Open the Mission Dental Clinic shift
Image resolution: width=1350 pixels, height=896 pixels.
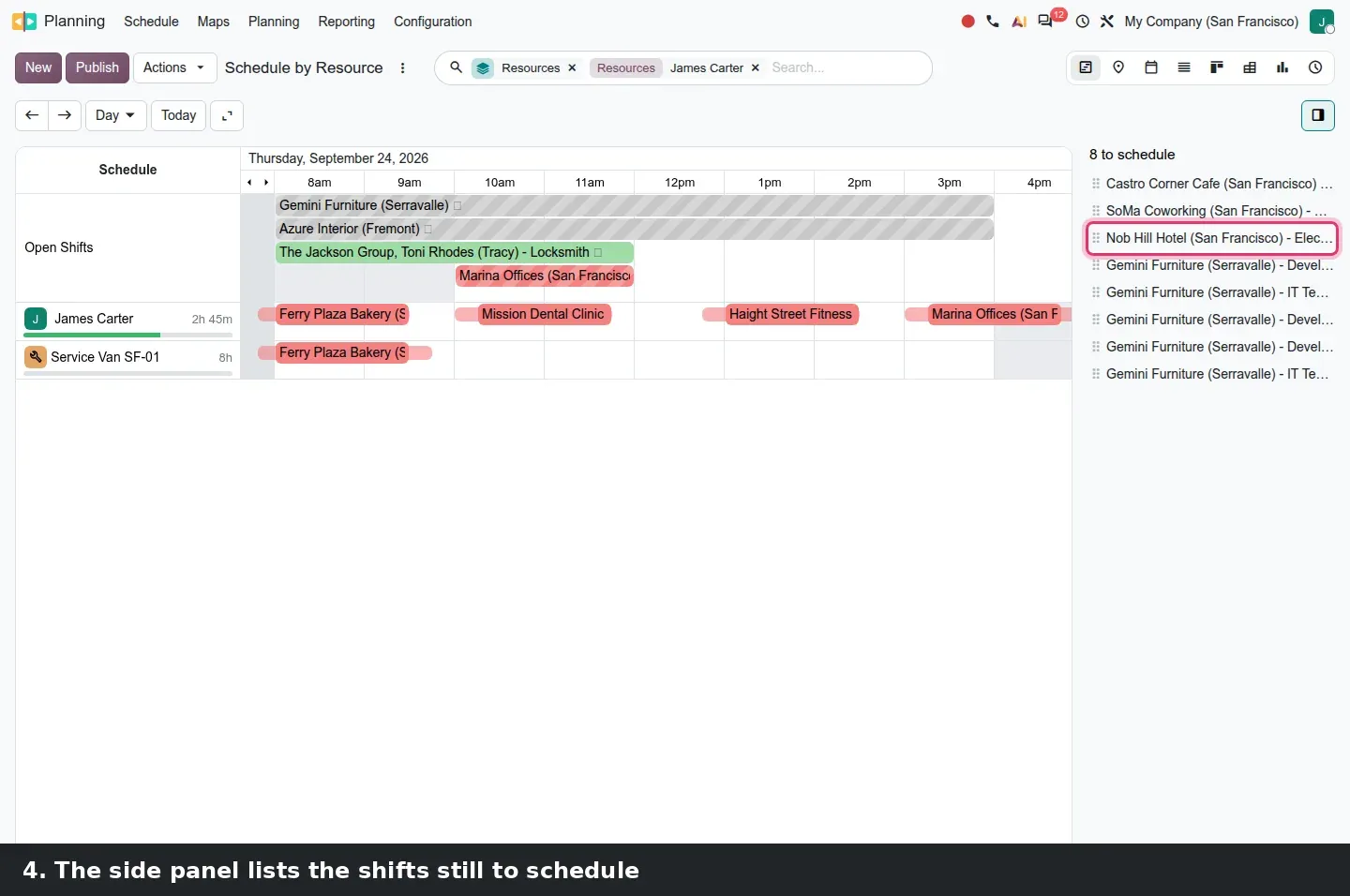pos(544,314)
